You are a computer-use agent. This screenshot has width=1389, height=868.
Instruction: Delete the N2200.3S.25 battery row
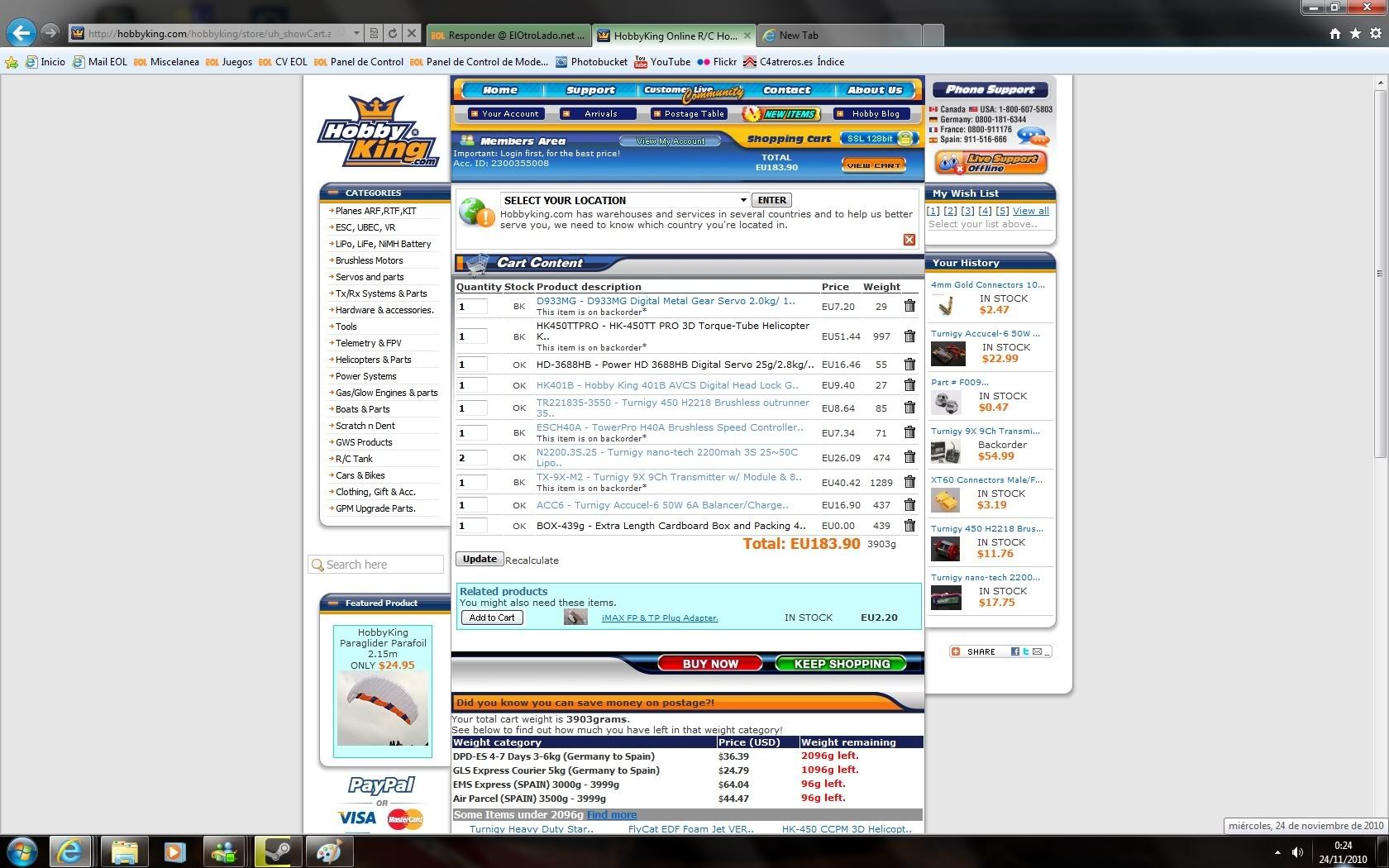point(909,457)
